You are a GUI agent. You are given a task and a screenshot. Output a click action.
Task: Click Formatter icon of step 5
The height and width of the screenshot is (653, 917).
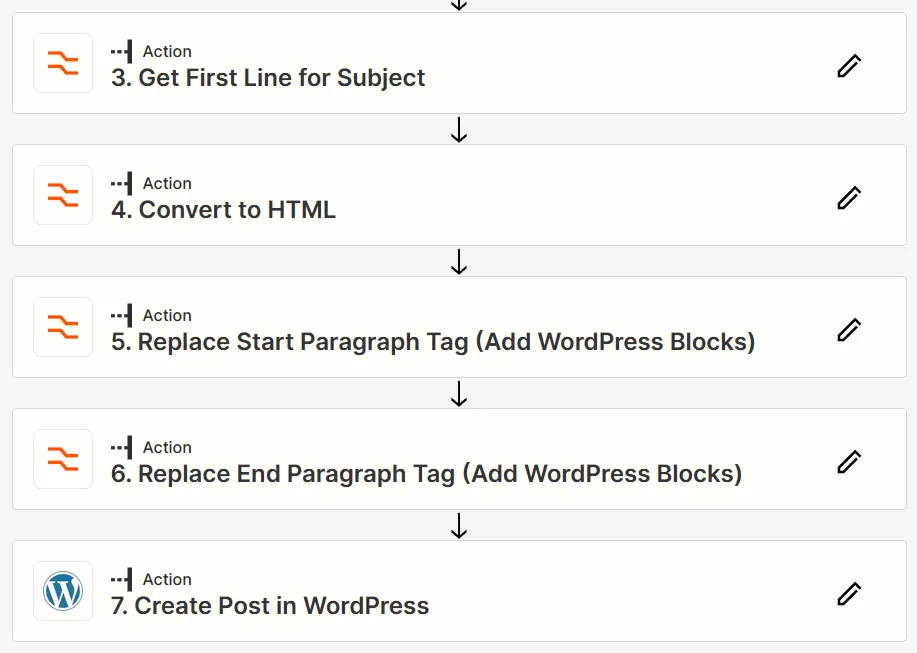[63, 327]
